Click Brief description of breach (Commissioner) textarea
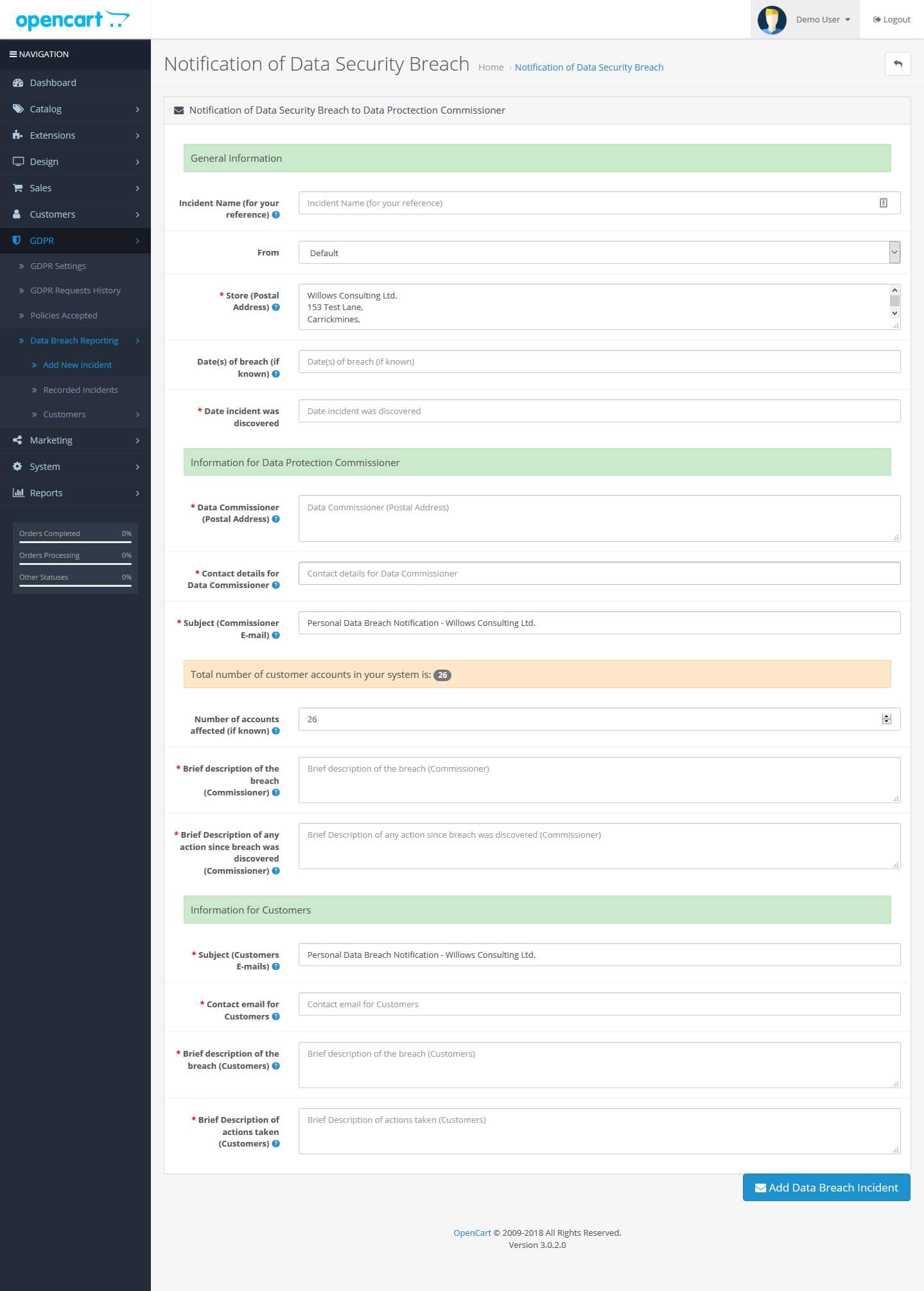Screen dimensions: 924x1291 [599, 780]
